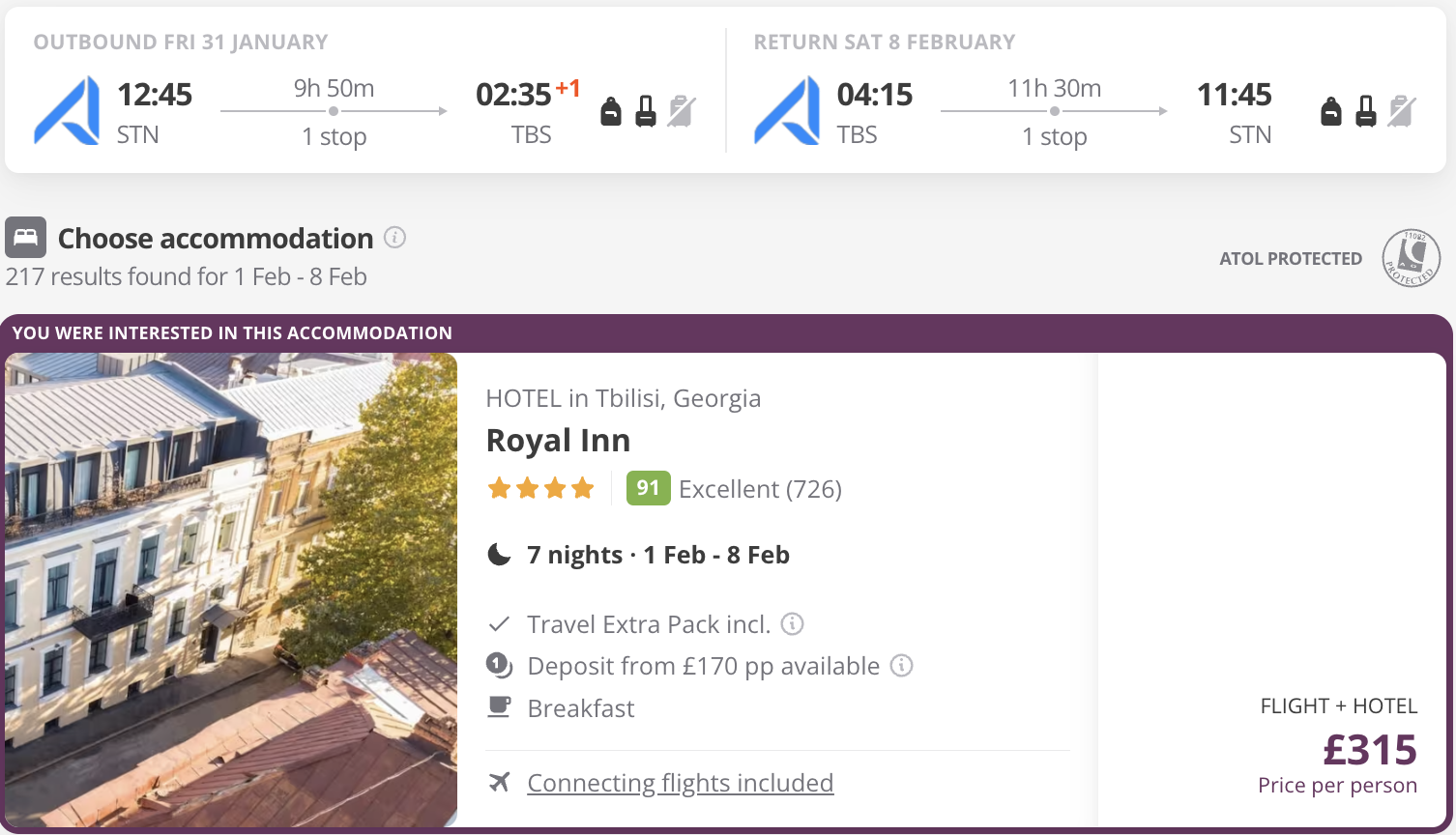Click the bed accommodation icon
Screen dimensions: 1456x835
click(x=25, y=237)
